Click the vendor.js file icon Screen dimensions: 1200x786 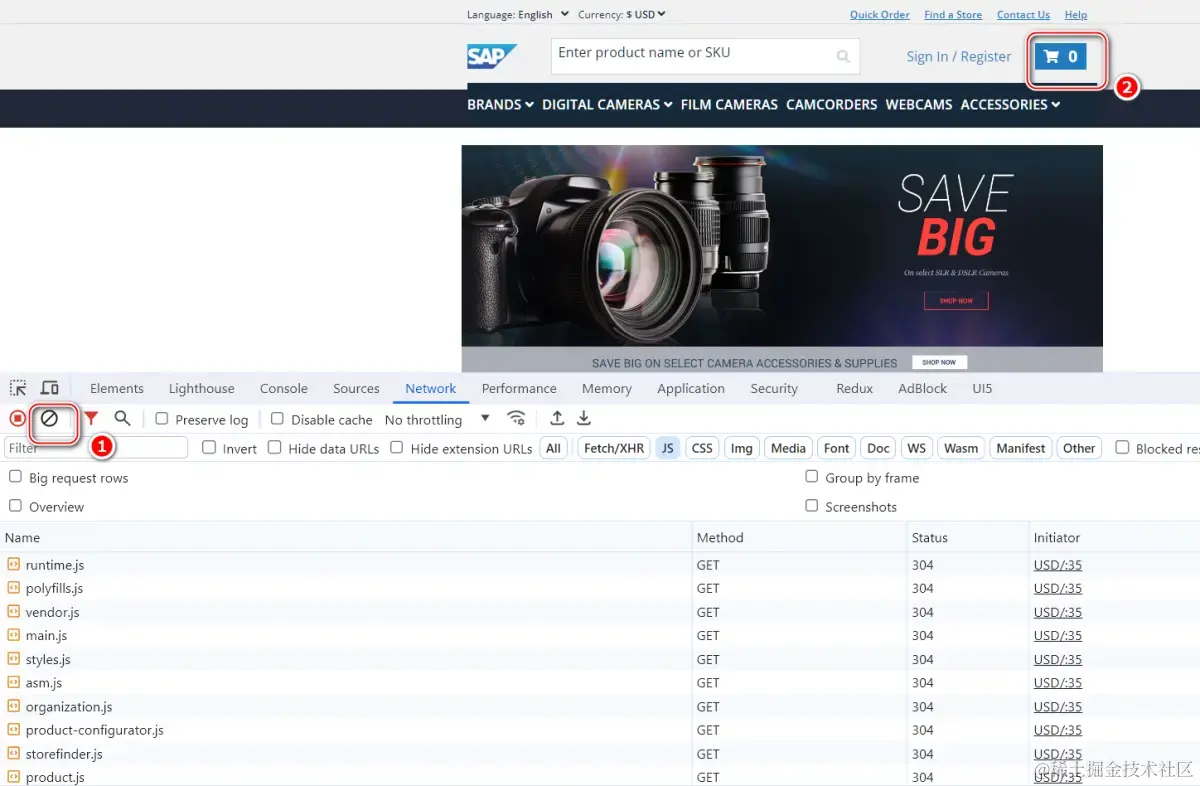[13, 612]
